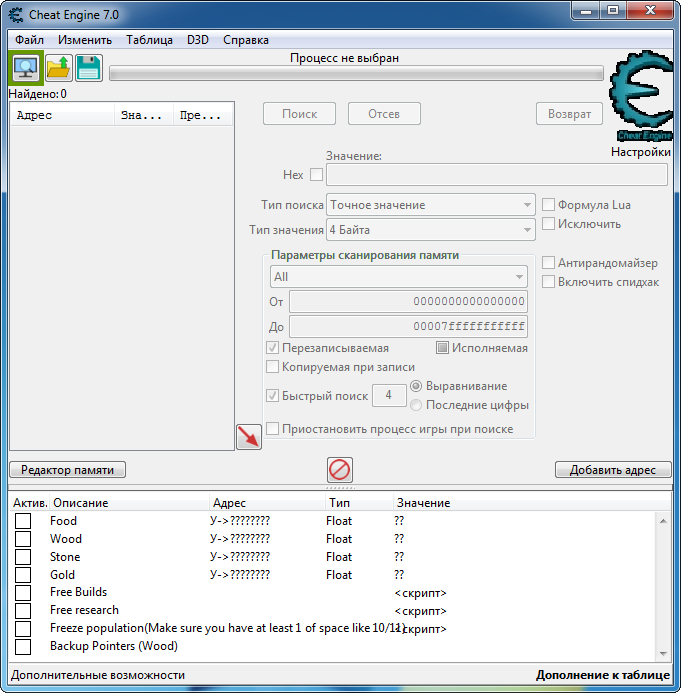The width and height of the screenshot is (681, 693).
Task: Click the Добавить адрес button
Action: (x=613, y=470)
